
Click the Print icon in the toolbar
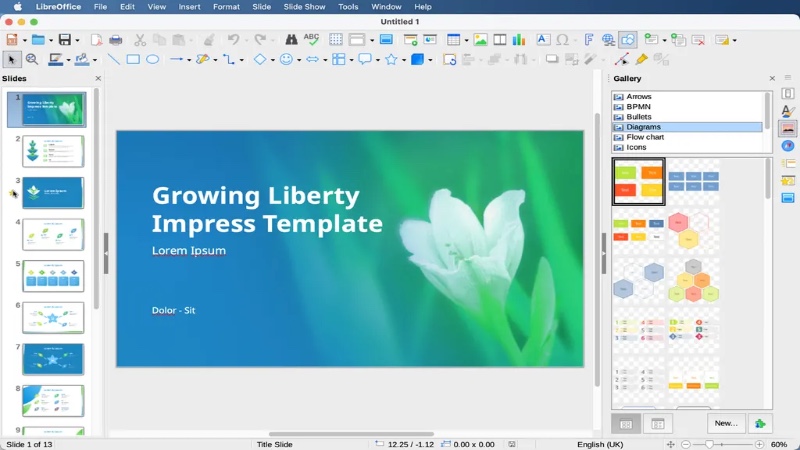click(116, 40)
